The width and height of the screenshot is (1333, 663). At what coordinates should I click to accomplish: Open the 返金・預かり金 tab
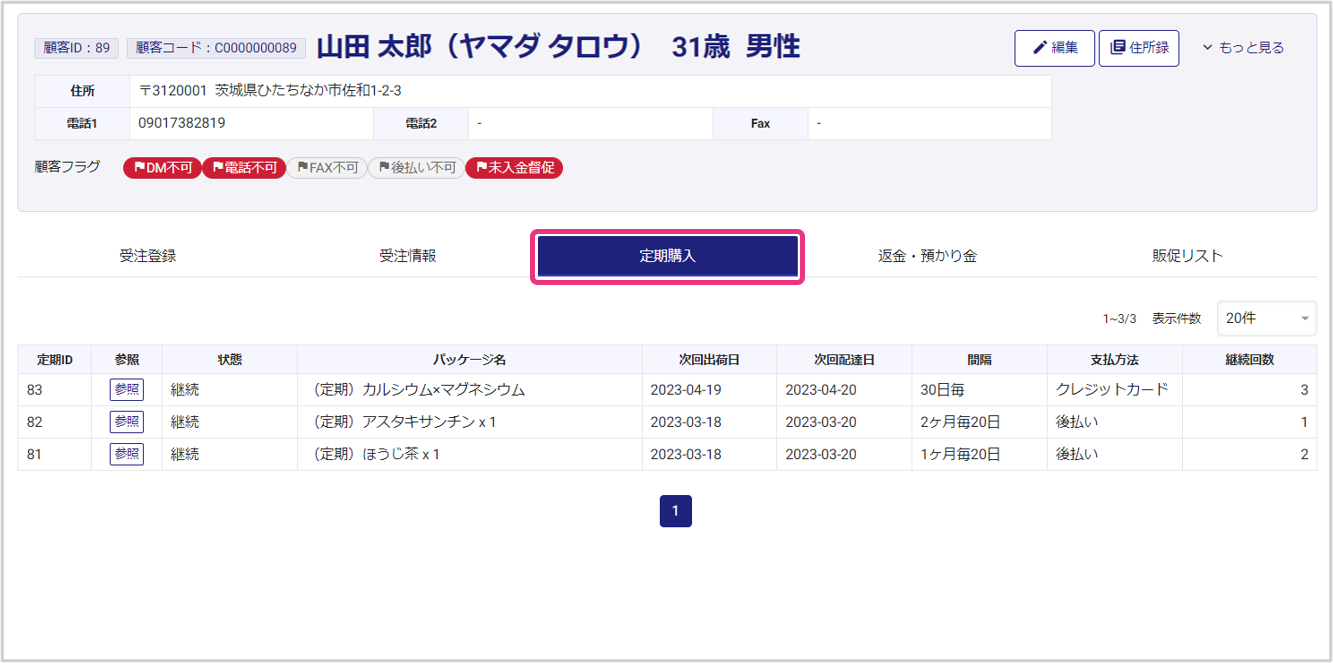pyautogui.click(x=927, y=256)
